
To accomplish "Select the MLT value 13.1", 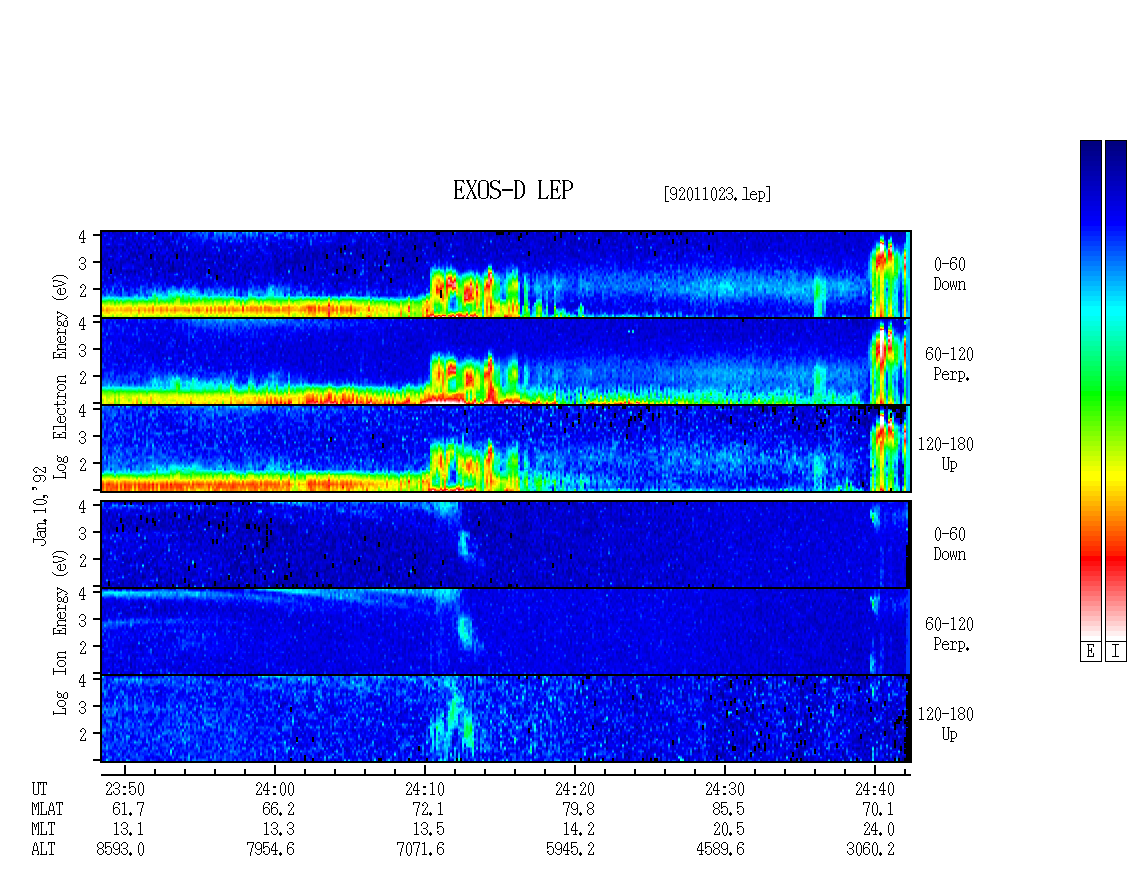I will point(128,830).
